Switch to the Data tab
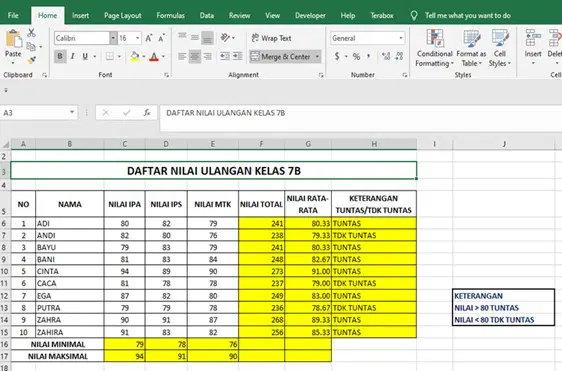The width and height of the screenshot is (562, 371). (207, 15)
